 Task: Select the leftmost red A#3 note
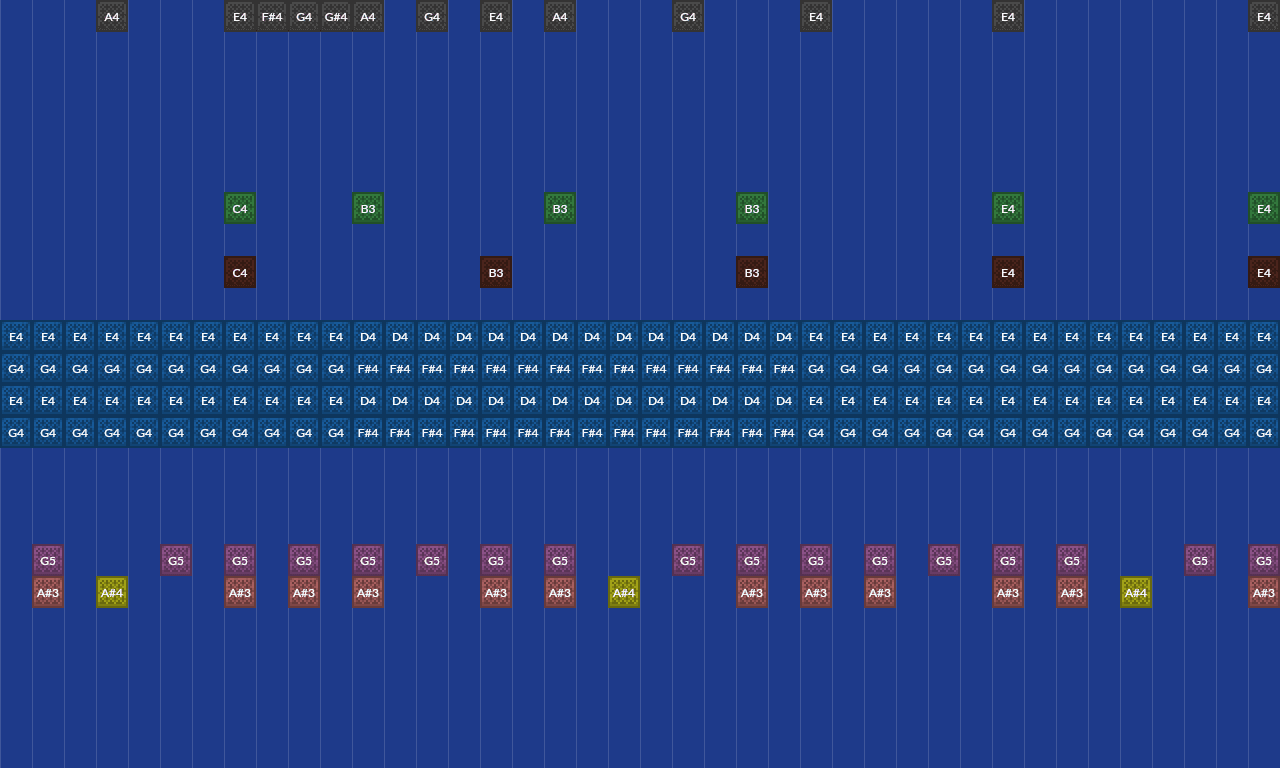48,593
